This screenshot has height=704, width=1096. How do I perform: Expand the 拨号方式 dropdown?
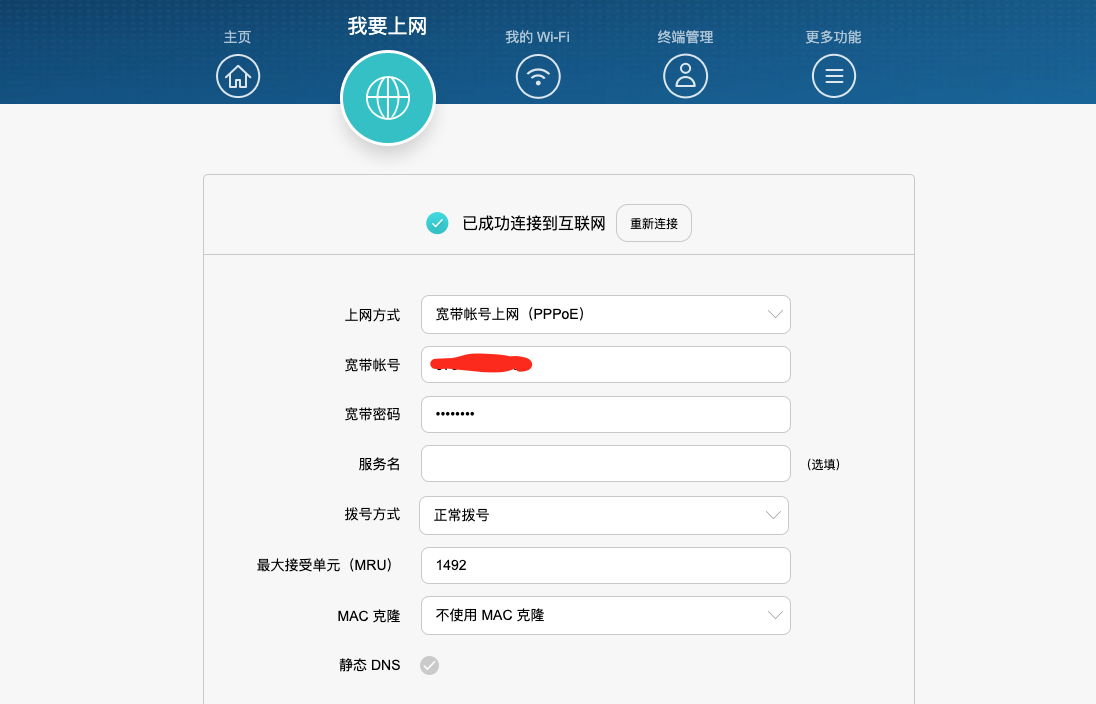[x=605, y=515]
